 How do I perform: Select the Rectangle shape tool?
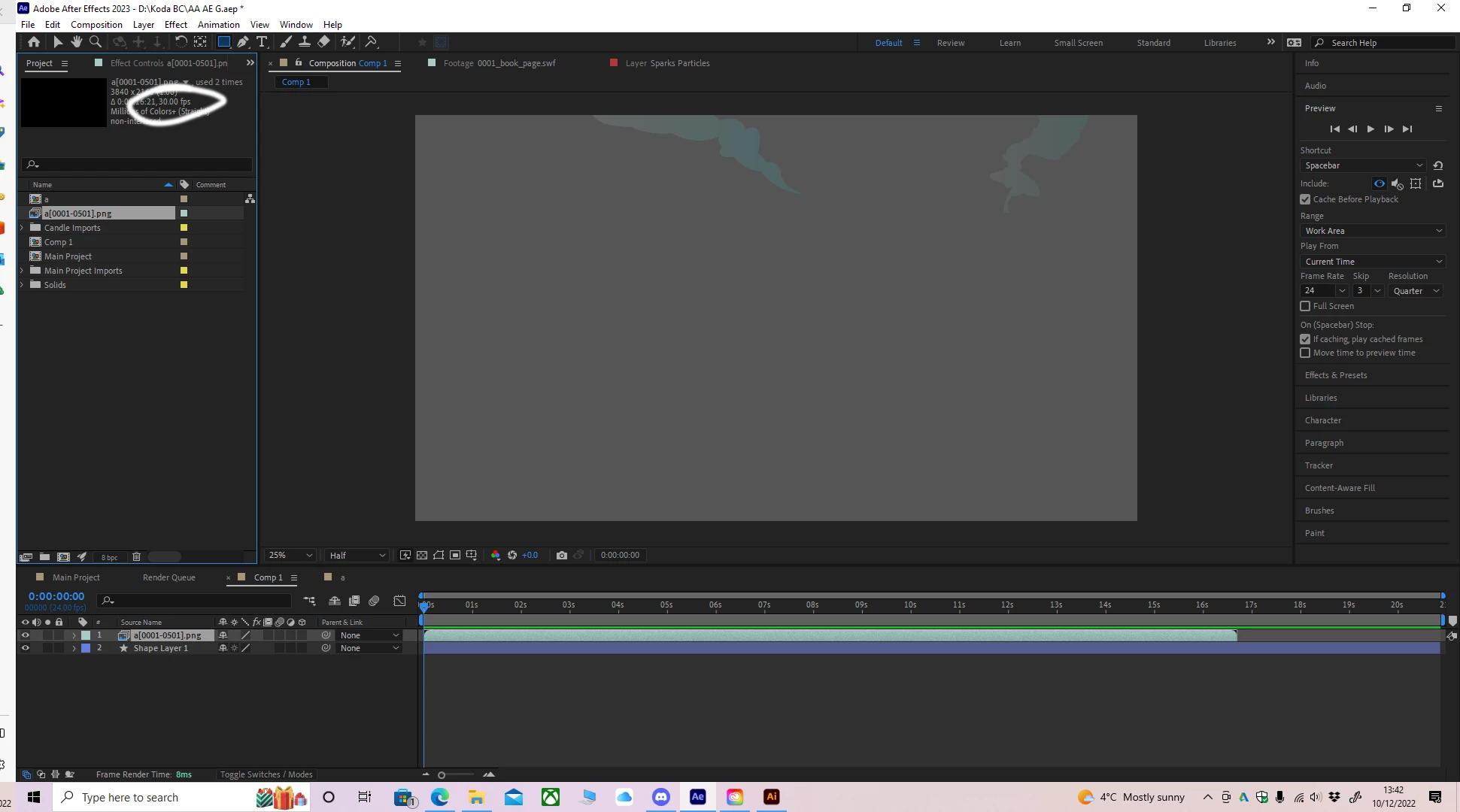223,42
